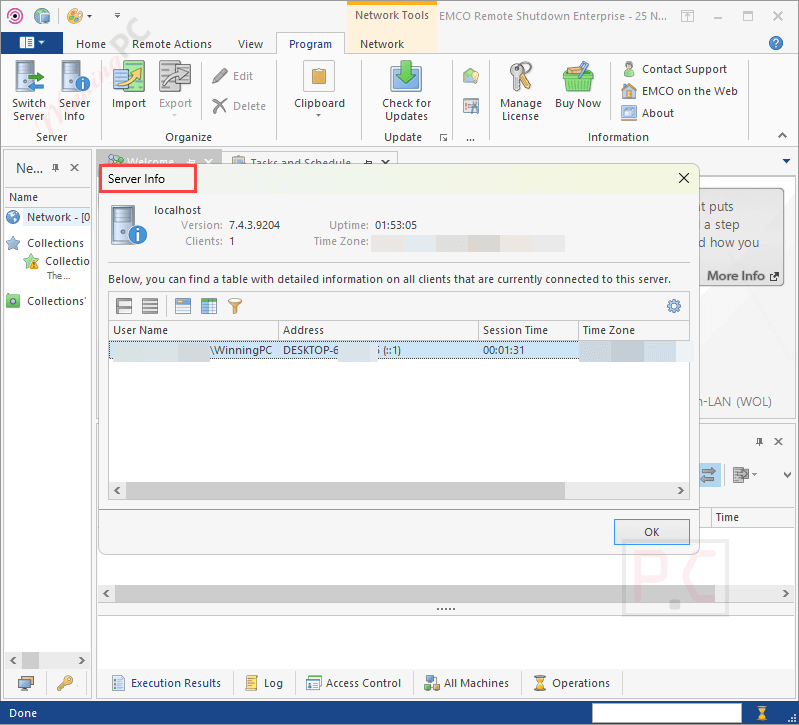Click the globe icon in quick access toolbar
The width and height of the screenshot is (799, 725).
[x=42, y=16]
